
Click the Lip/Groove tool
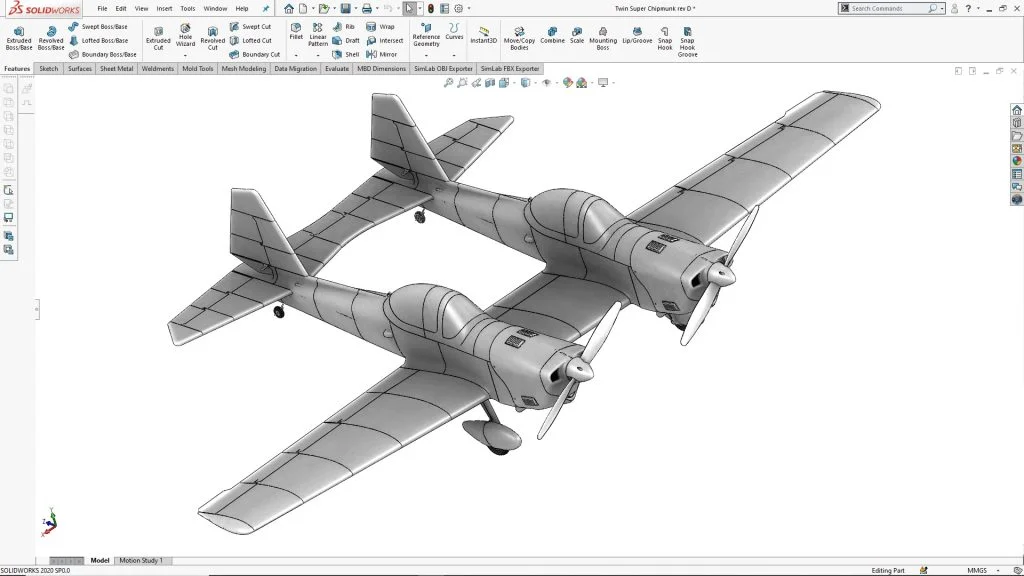point(636,35)
